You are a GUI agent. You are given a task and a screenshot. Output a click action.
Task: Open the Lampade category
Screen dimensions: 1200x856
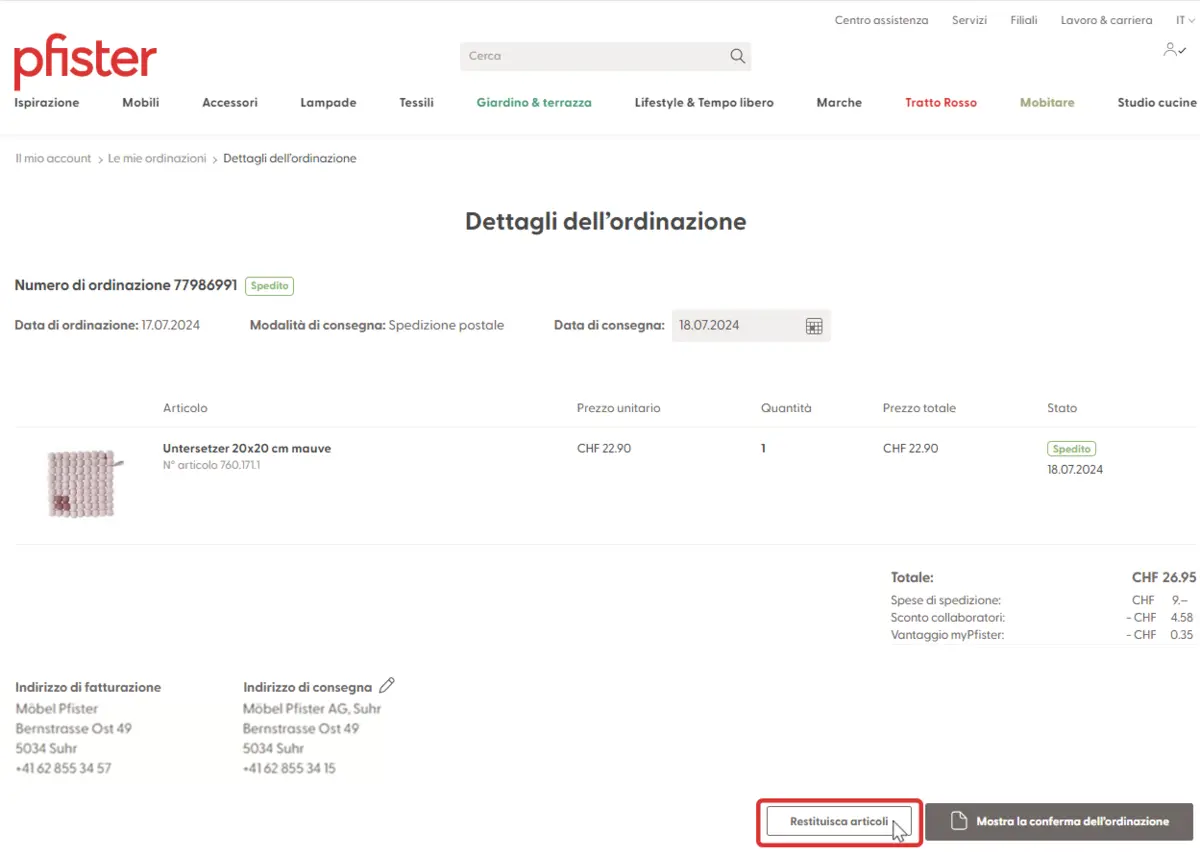328,102
